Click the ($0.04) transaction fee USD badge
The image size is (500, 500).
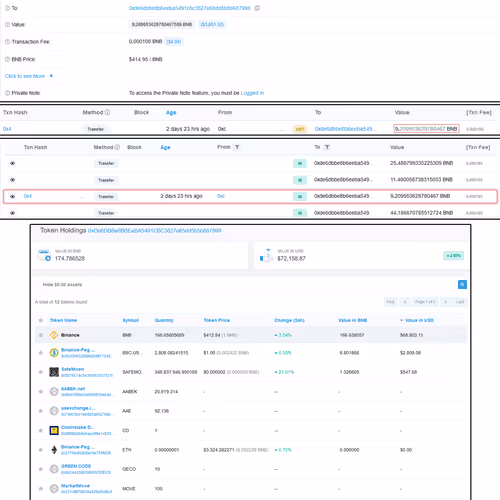[x=174, y=42]
